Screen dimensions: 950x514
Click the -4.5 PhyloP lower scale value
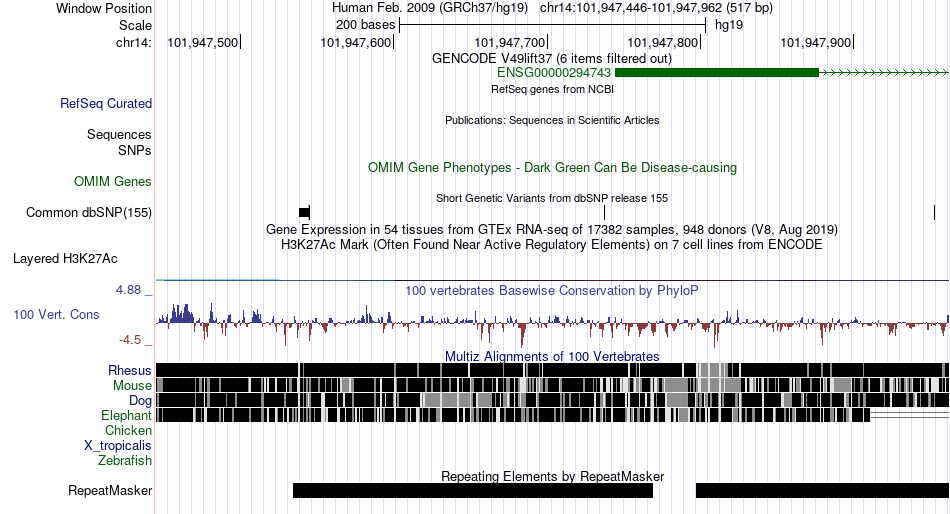(x=130, y=340)
